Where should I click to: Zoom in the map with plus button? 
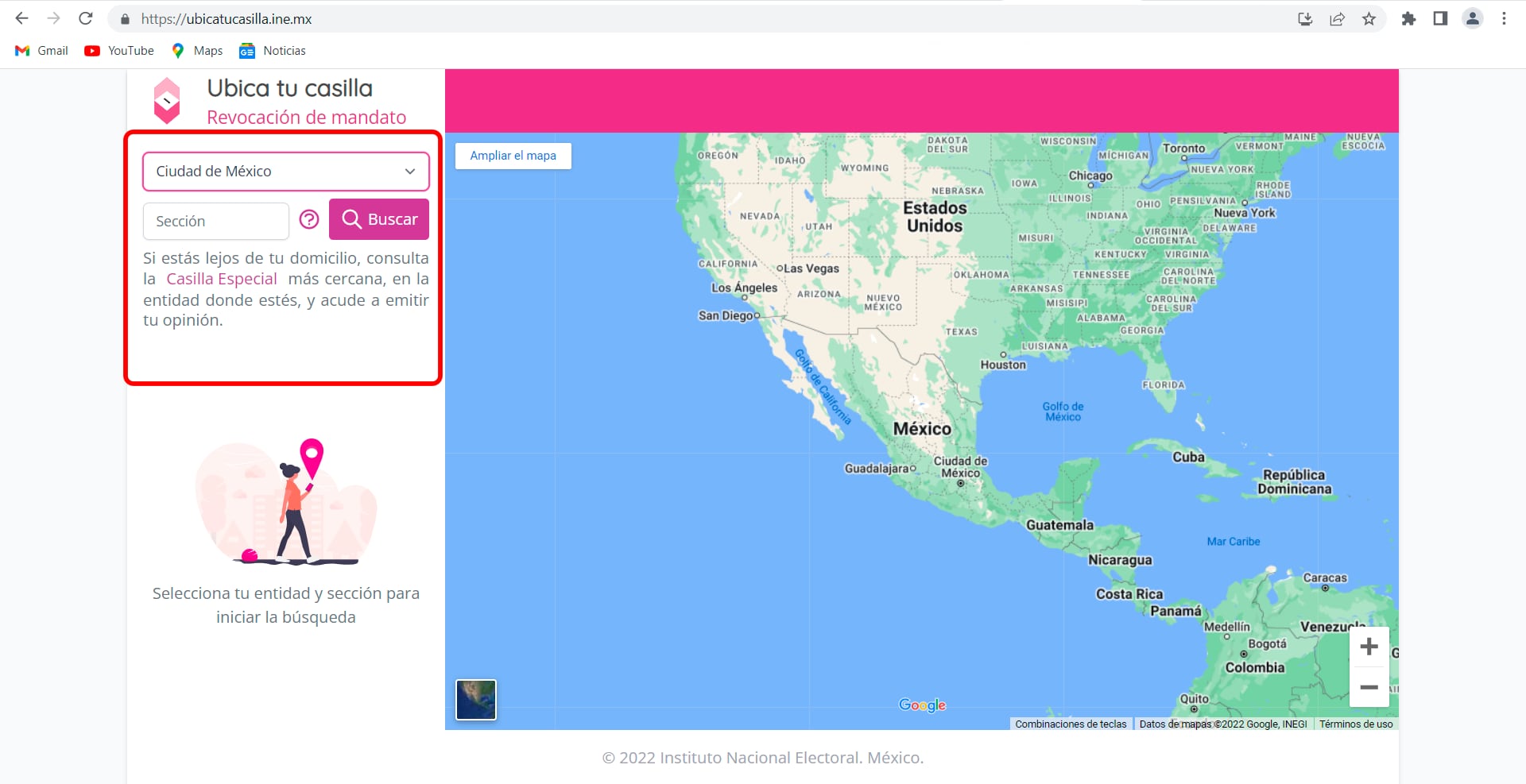click(1369, 647)
